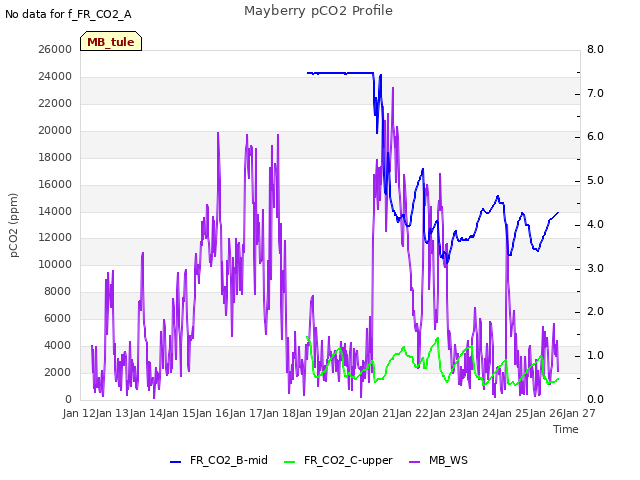The image size is (640, 480).
Task: Click the 18000 left axis value
Action: pos(55,157)
